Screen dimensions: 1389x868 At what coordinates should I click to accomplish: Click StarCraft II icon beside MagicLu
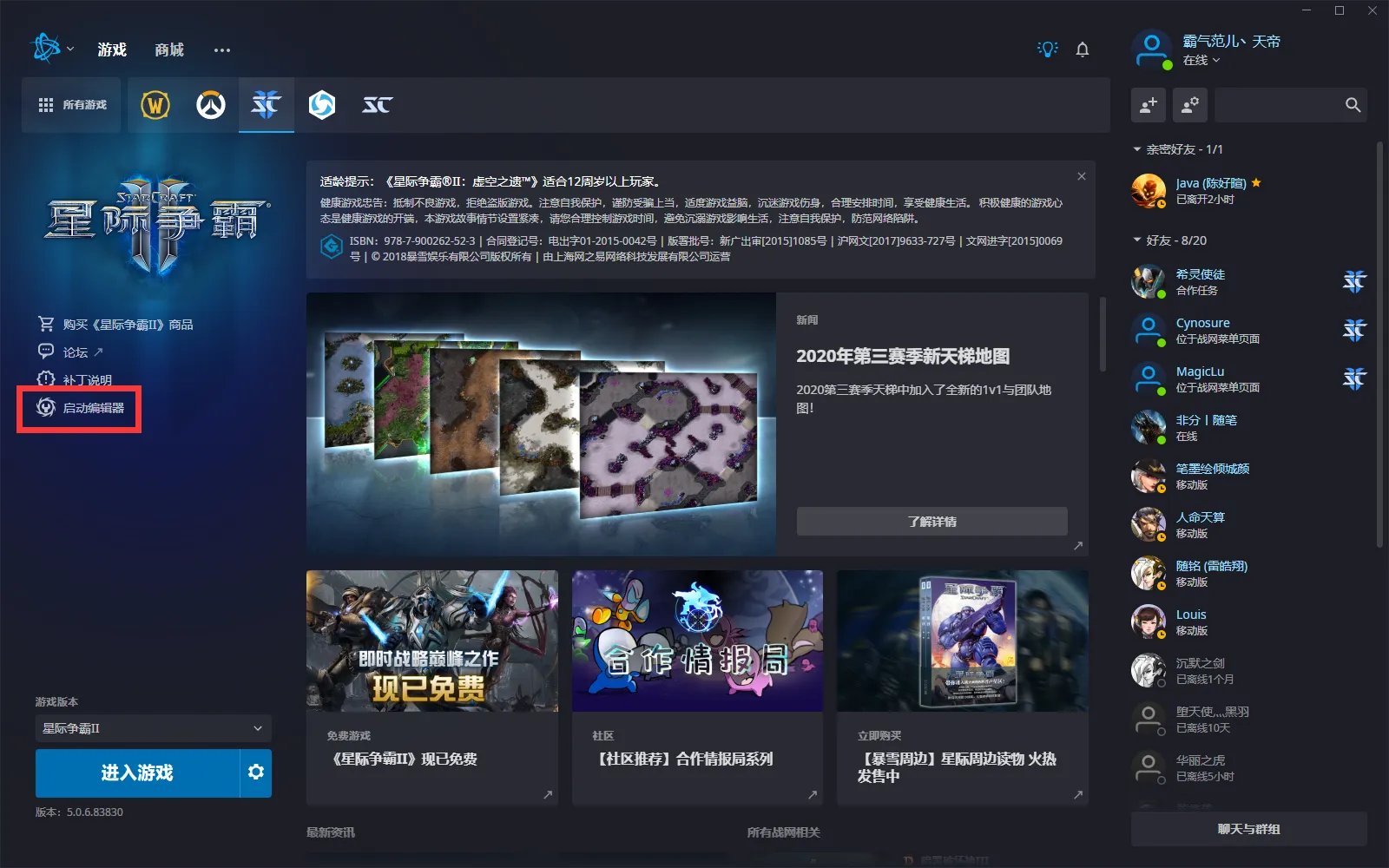pos(1354,378)
